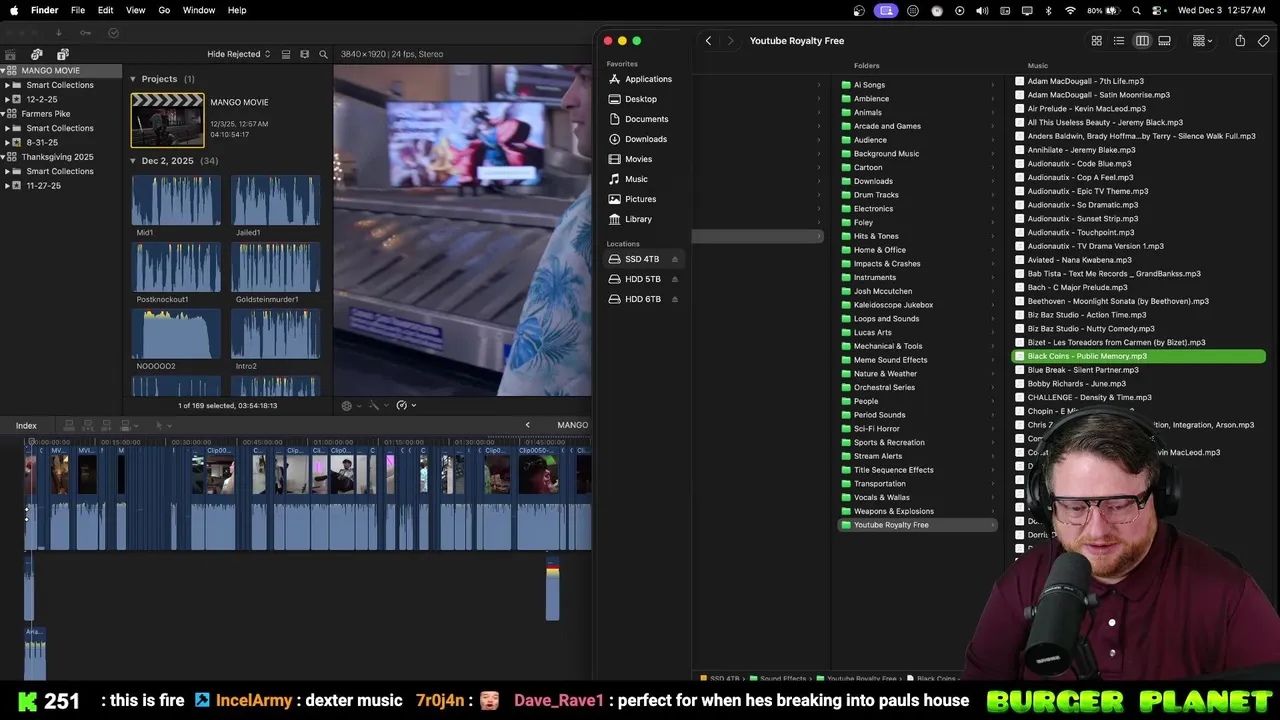Screen dimensions: 1280x720
Task: Click the overwrite clip edit icon
Action: 128,426
